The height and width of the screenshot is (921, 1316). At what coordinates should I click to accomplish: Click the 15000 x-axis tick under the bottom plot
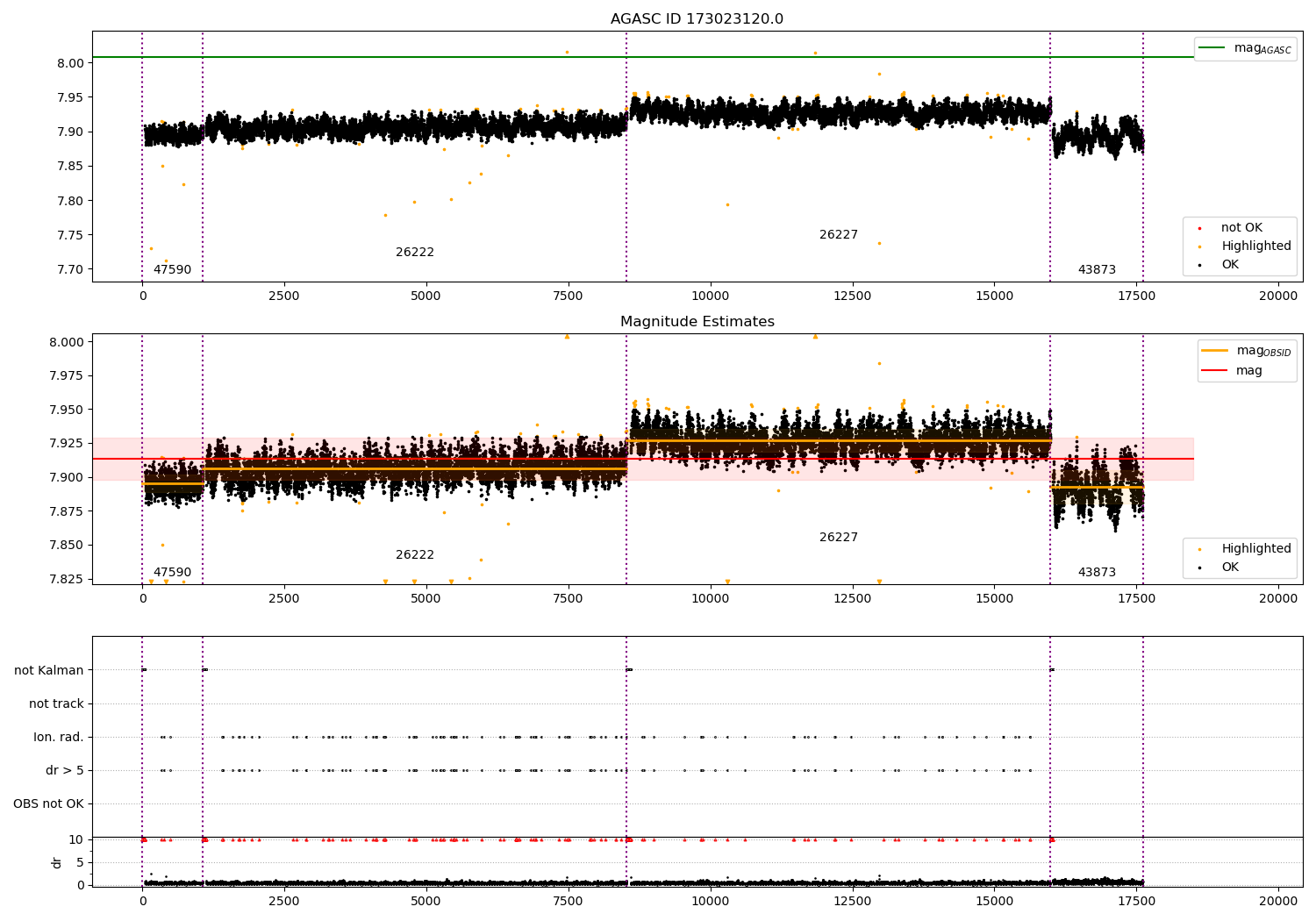pos(994,901)
